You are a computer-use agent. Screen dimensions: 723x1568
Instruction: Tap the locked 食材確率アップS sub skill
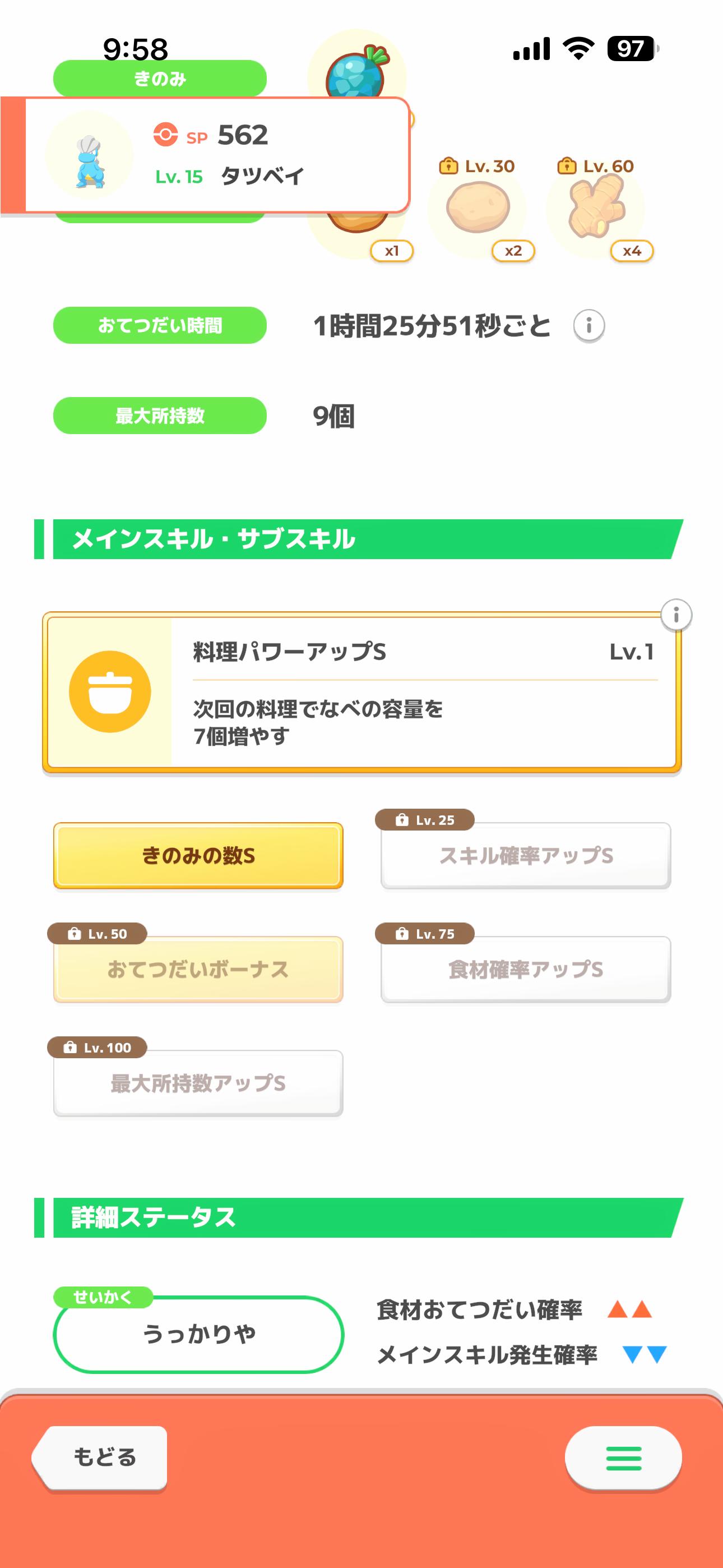(526, 969)
